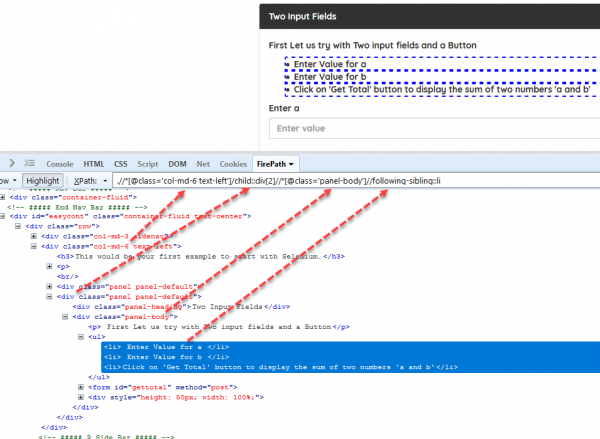The image size is (600, 439).
Task: Switch to the Script tab
Action: [x=148, y=164]
